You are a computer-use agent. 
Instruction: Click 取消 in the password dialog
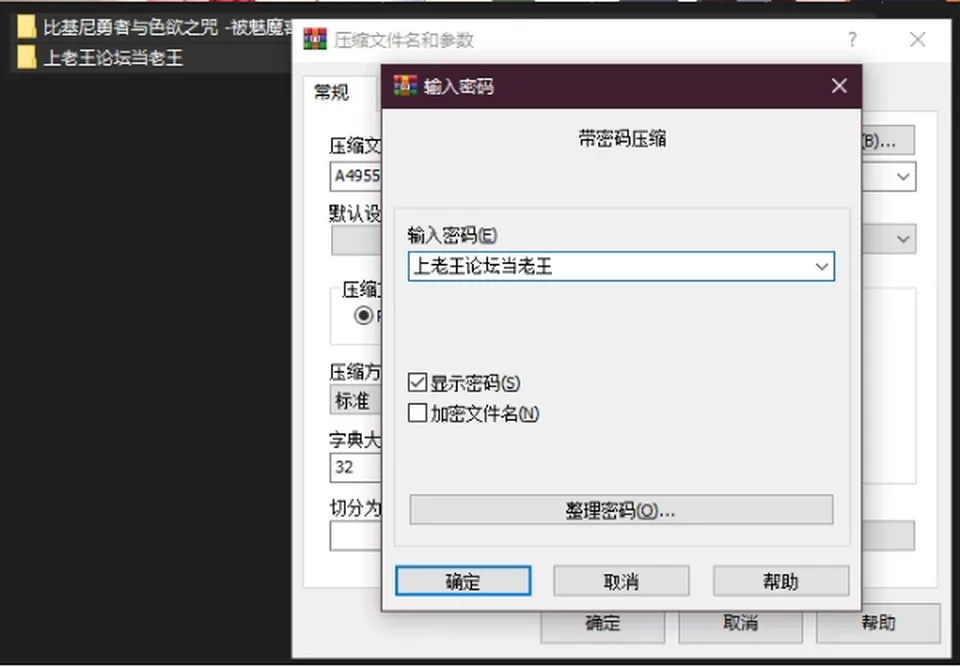click(x=621, y=581)
